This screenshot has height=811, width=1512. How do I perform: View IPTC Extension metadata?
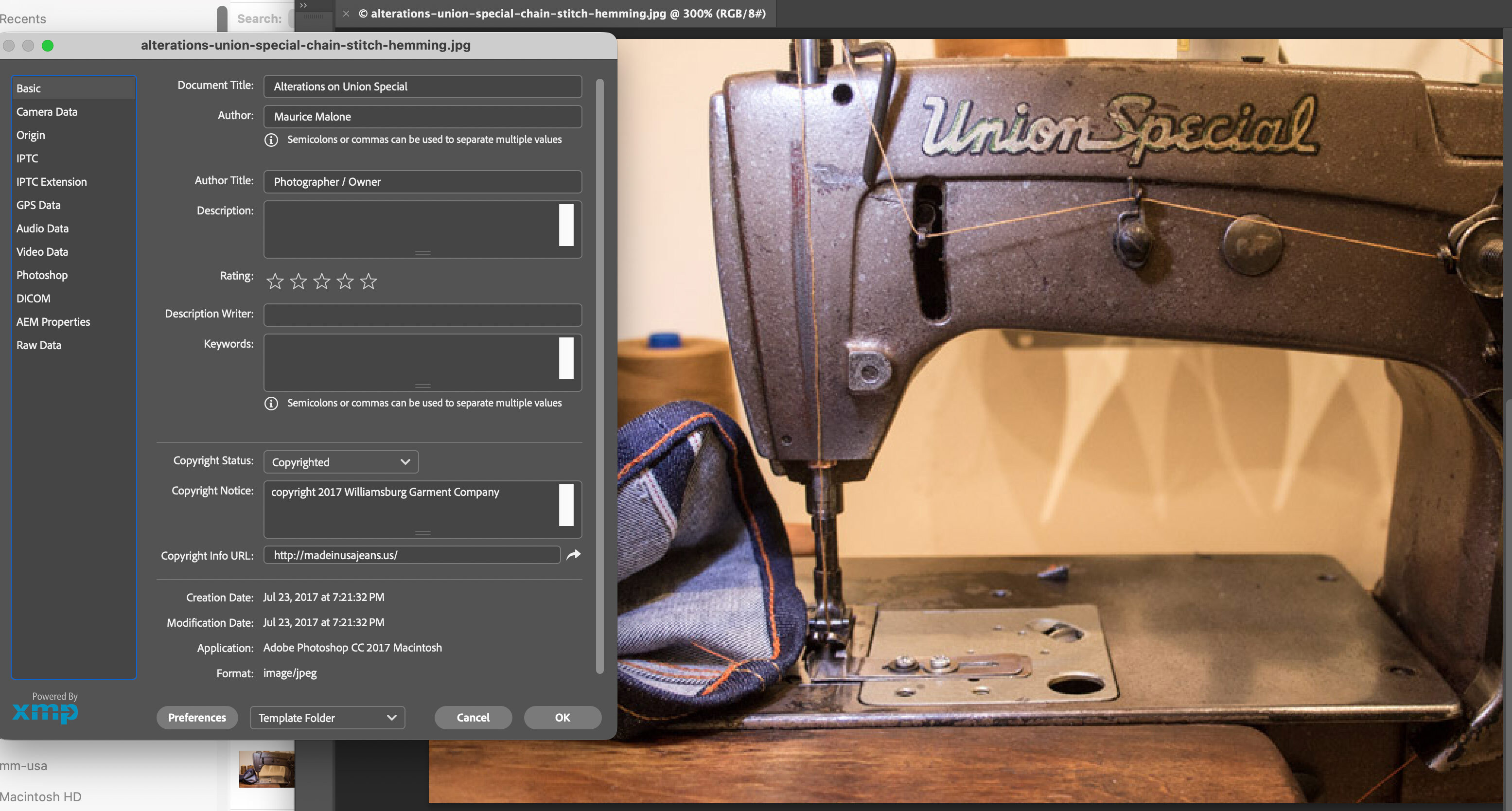(x=52, y=181)
